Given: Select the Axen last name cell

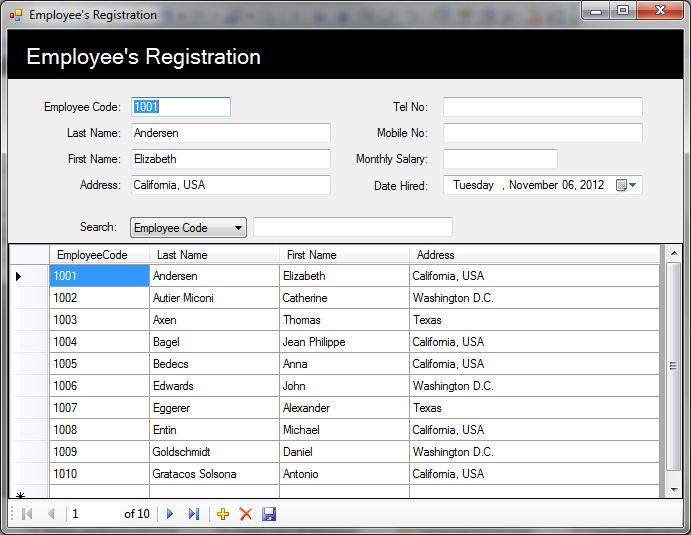Looking at the screenshot, I should pos(215,320).
